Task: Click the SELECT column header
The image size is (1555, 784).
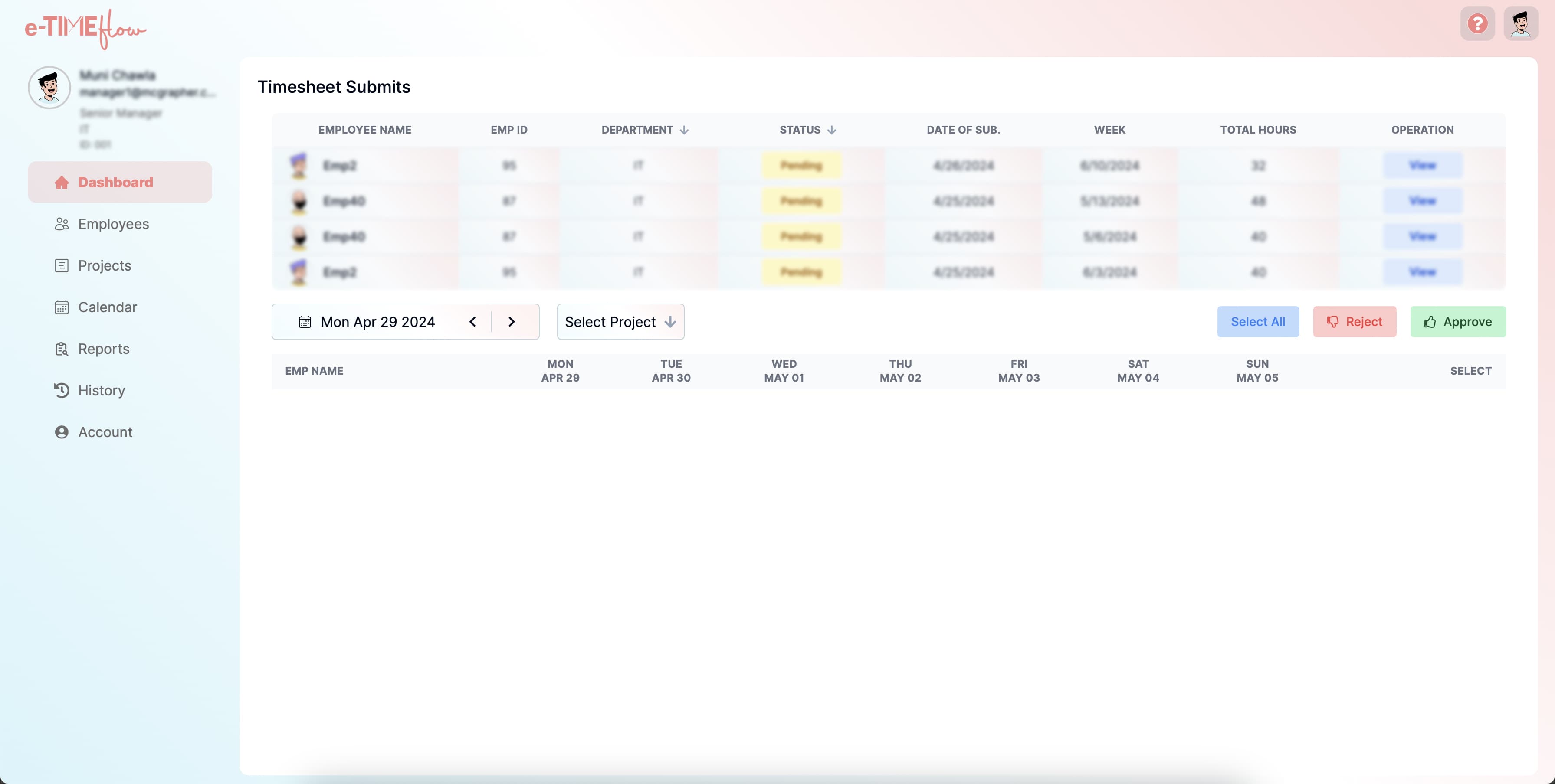Action: pyautogui.click(x=1470, y=371)
